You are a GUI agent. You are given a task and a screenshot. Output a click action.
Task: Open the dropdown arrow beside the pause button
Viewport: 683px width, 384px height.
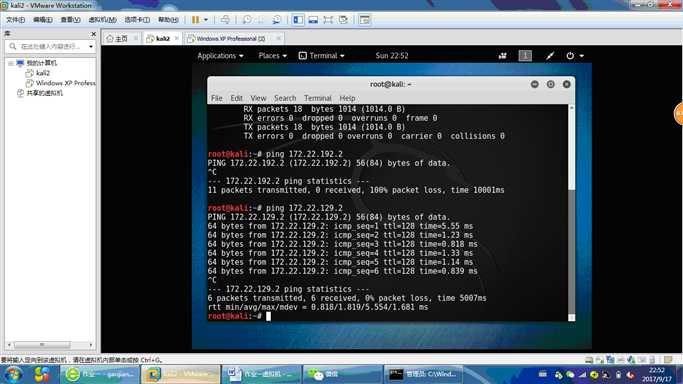click(206, 20)
